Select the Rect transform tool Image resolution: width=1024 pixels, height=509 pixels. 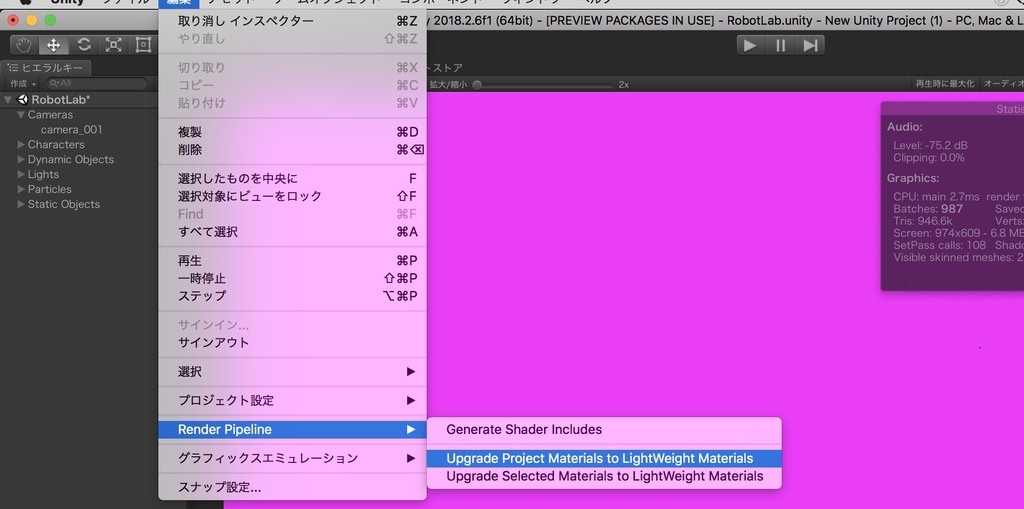(142, 44)
